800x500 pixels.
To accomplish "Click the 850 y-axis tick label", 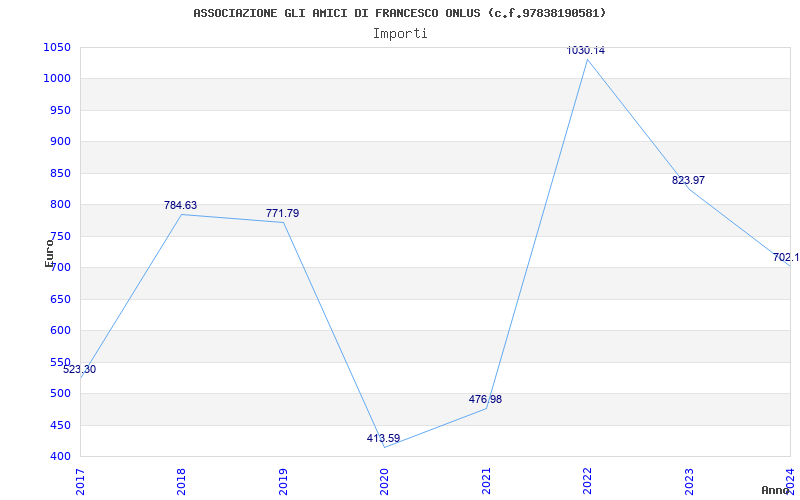I will pos(60,173).
